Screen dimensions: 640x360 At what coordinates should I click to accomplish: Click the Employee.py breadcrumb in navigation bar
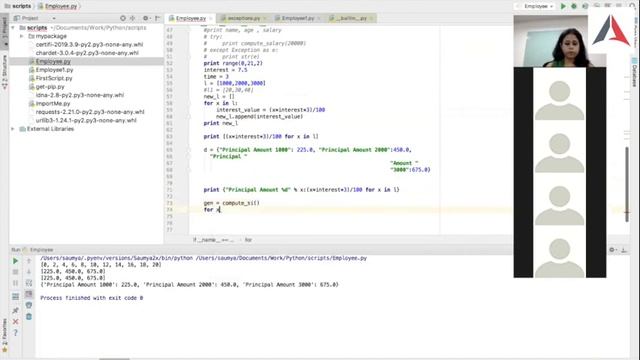pos(57,6)
